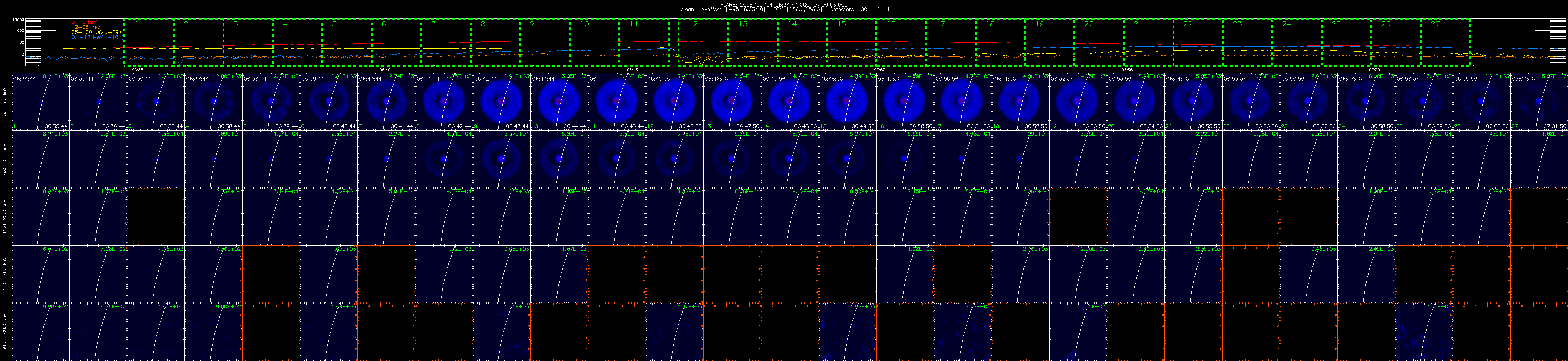Open the 50.0-100.0 keV image below 06:58:56 panel

point(1424,332)
